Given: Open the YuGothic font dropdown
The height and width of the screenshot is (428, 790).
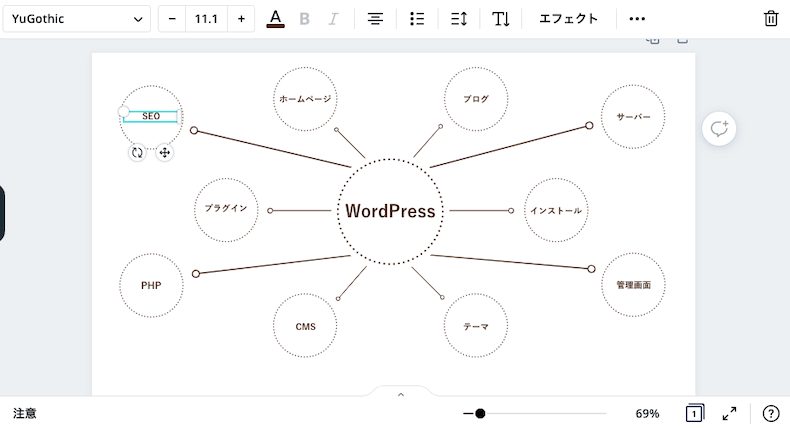Looking at the screenshot, I should click(77, 19).
